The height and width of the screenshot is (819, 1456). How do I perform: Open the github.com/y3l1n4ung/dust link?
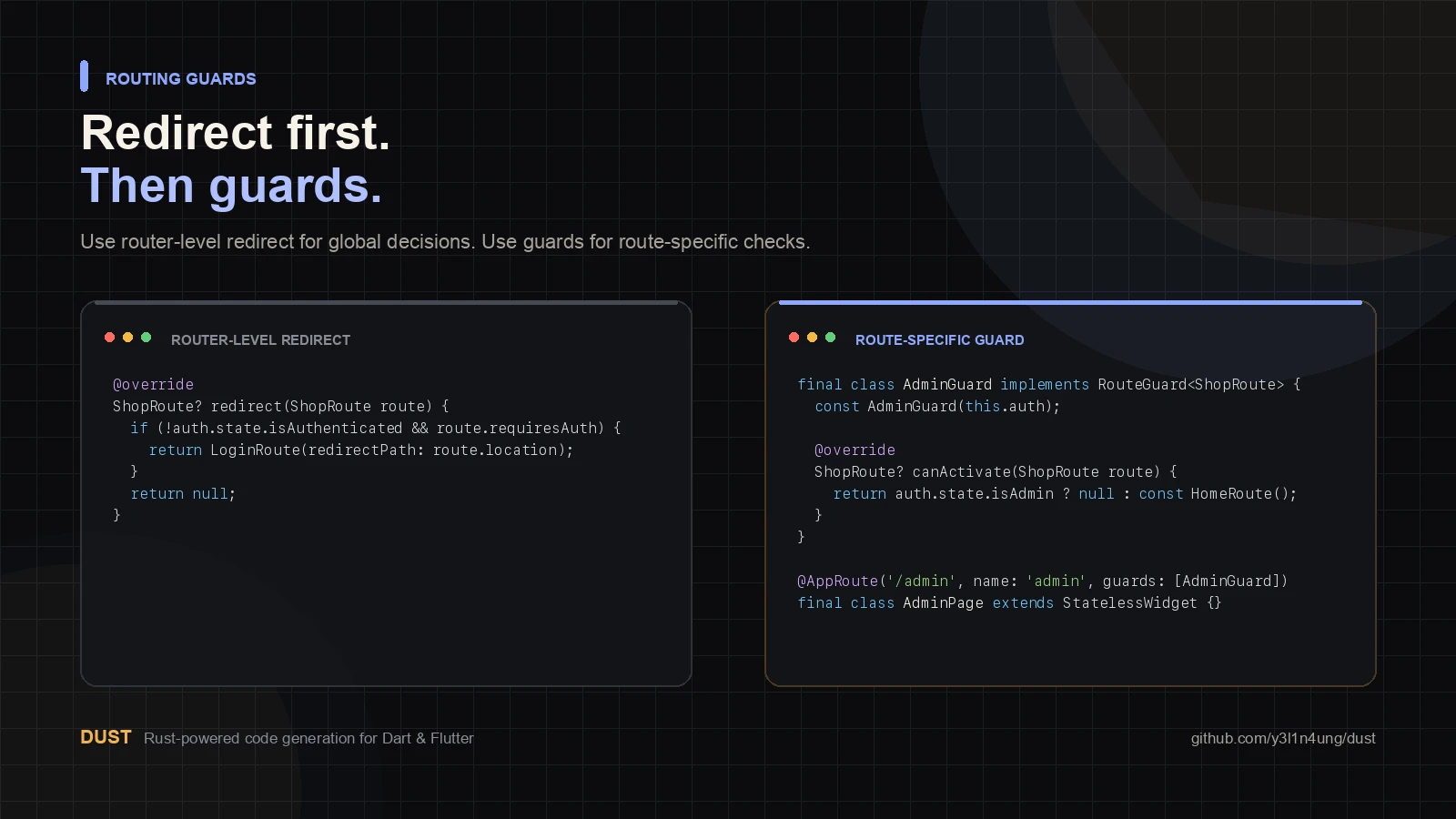click(1283, 738)
